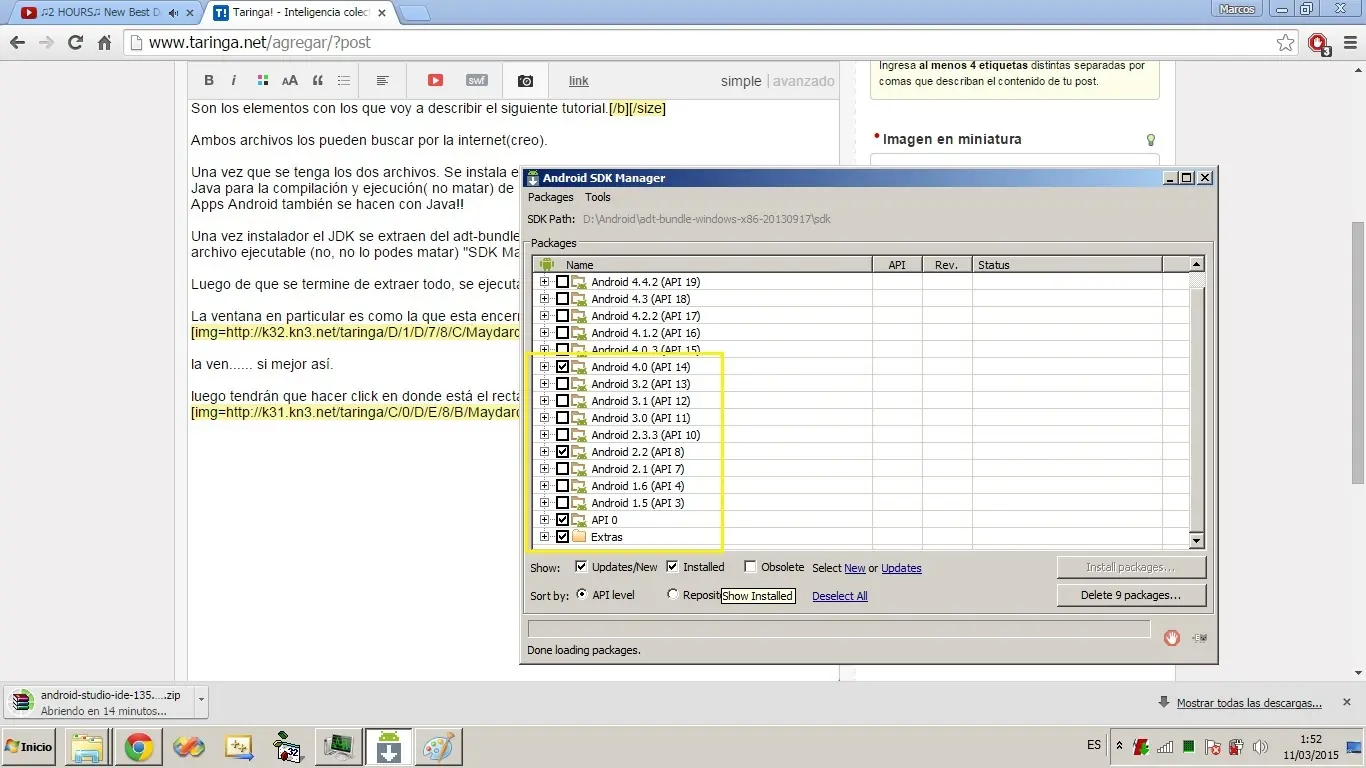This screenshot has width=1366, height=768.
Task: Open the system tray volume icon
Action: [1260, 747]
